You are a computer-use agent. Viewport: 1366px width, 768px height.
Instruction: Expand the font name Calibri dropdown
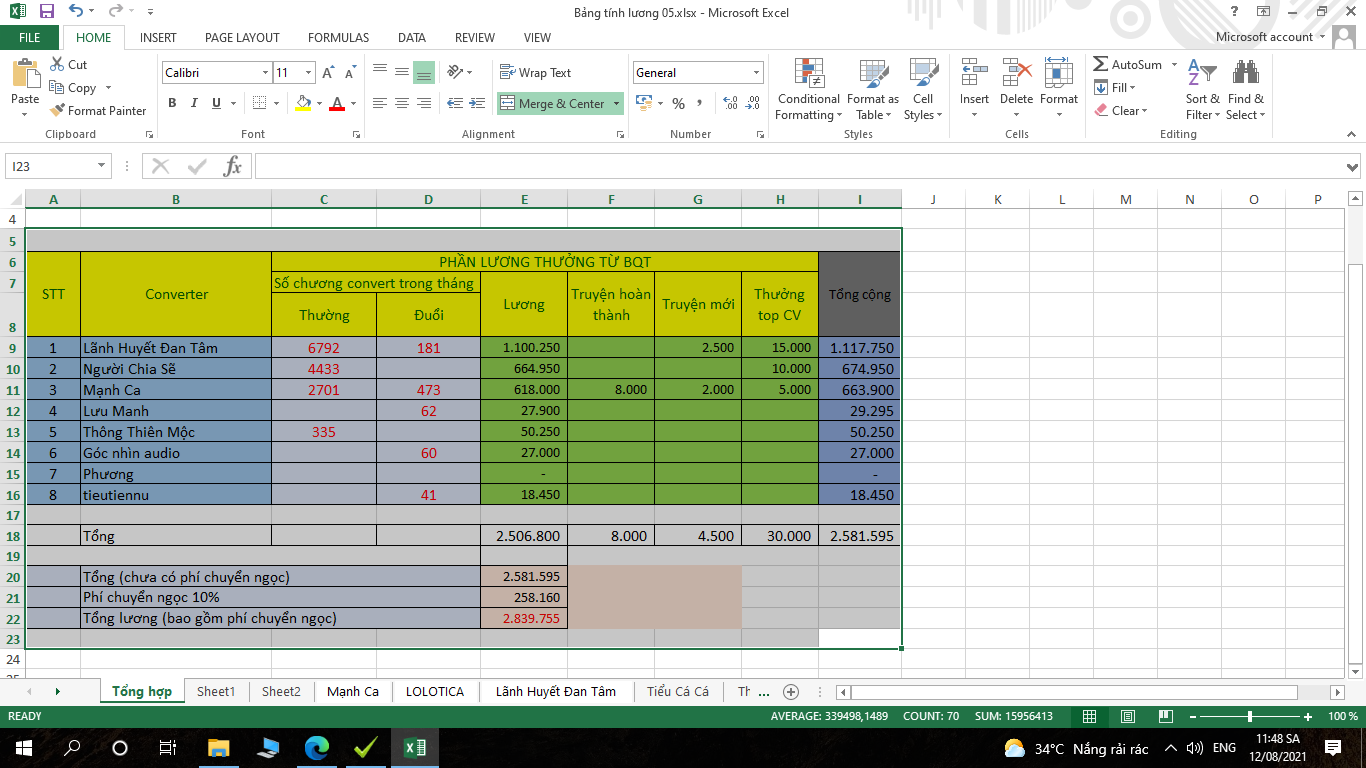click(x=265, y=73)
